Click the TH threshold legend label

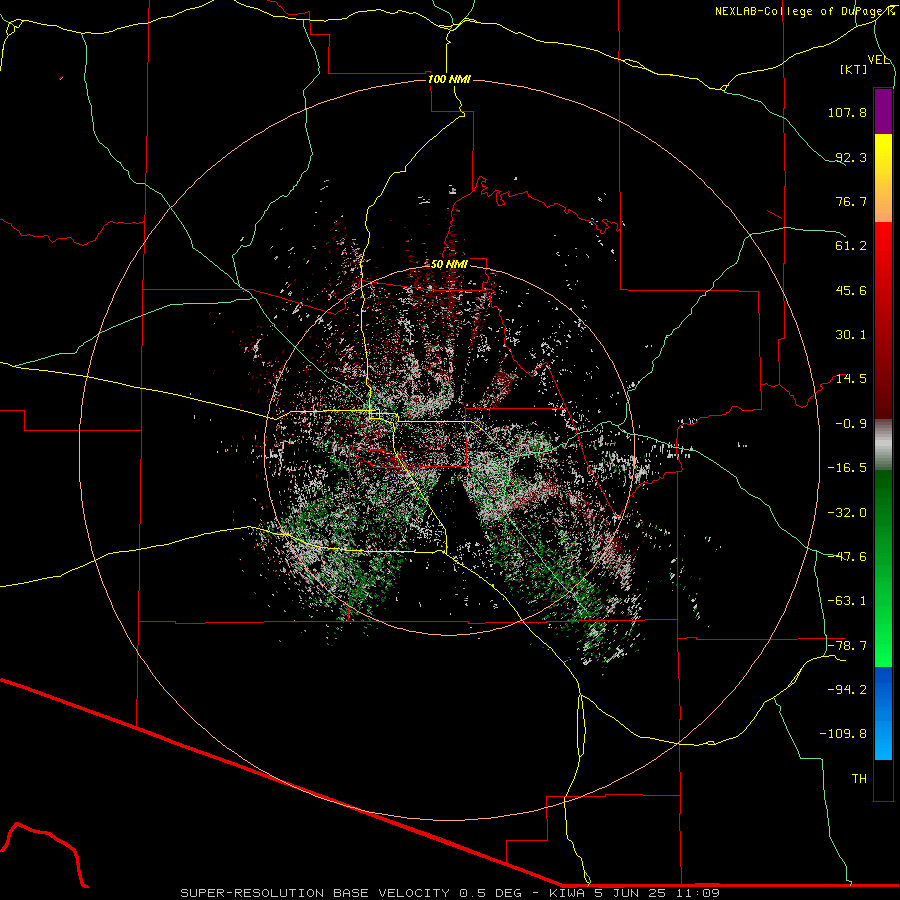click(859, 779)
